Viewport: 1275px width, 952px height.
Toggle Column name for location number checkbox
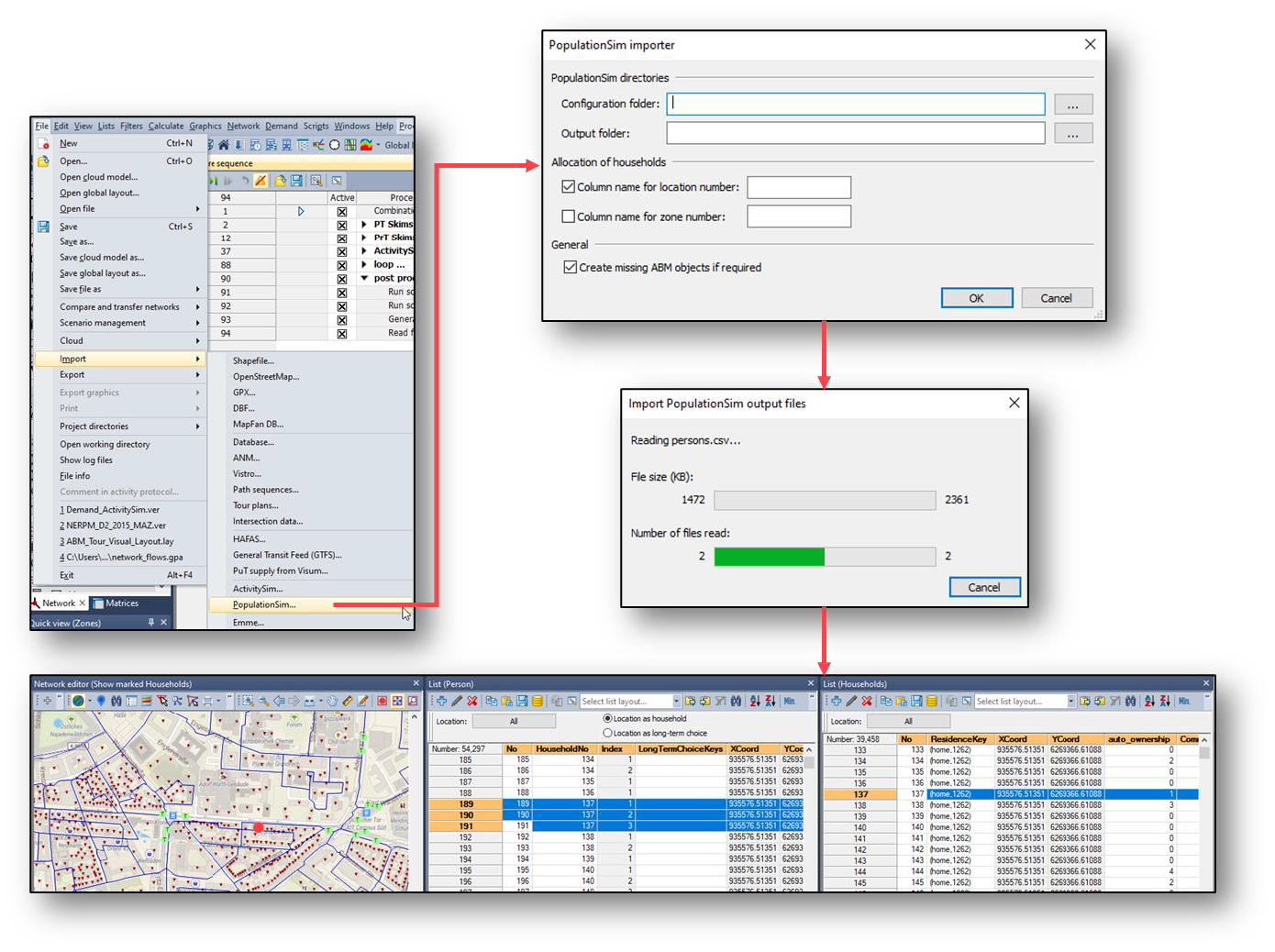(x=569, y=187)
